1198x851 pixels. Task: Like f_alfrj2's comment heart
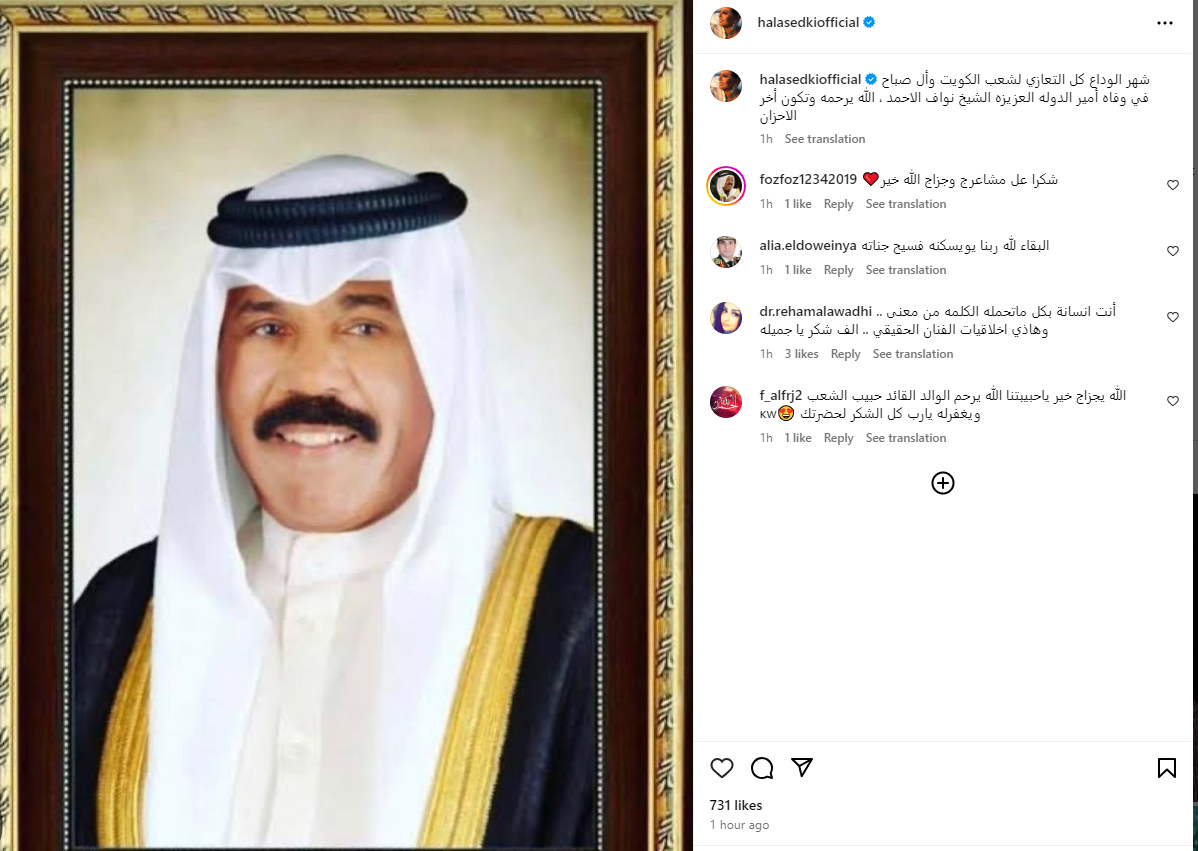coord(1173,400)
